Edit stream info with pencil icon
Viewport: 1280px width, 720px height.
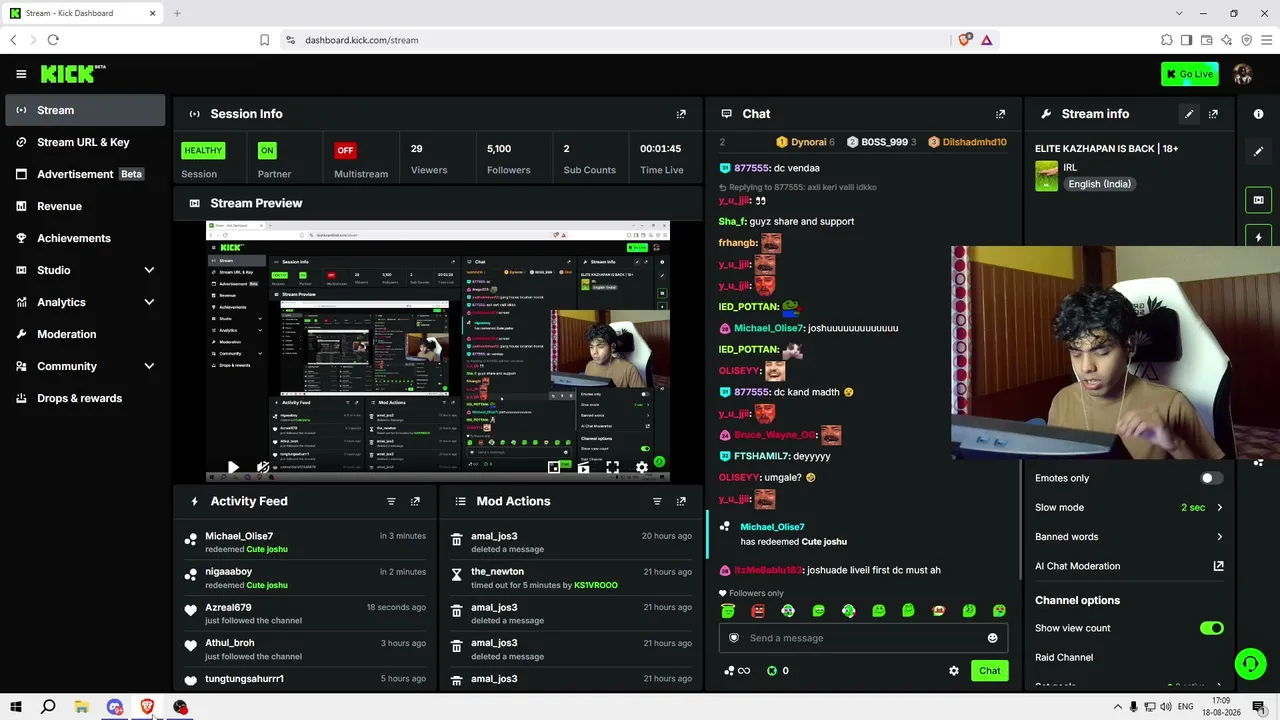(x=1189, y=114)
